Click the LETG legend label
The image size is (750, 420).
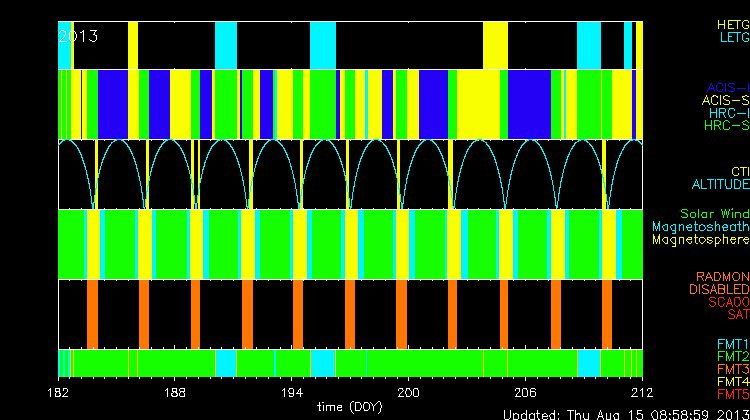pyautogui.click(x=733, y=38)
